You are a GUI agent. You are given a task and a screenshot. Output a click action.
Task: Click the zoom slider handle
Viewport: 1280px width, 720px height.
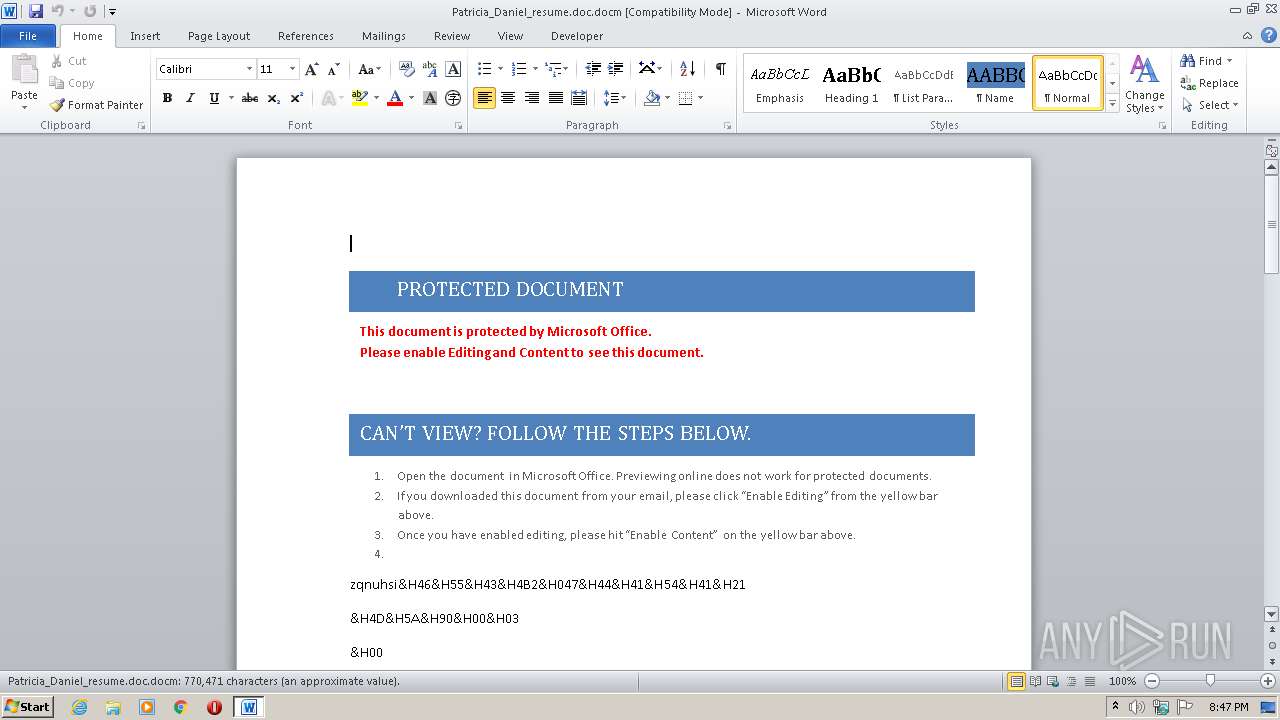(x=1210, y=681)
